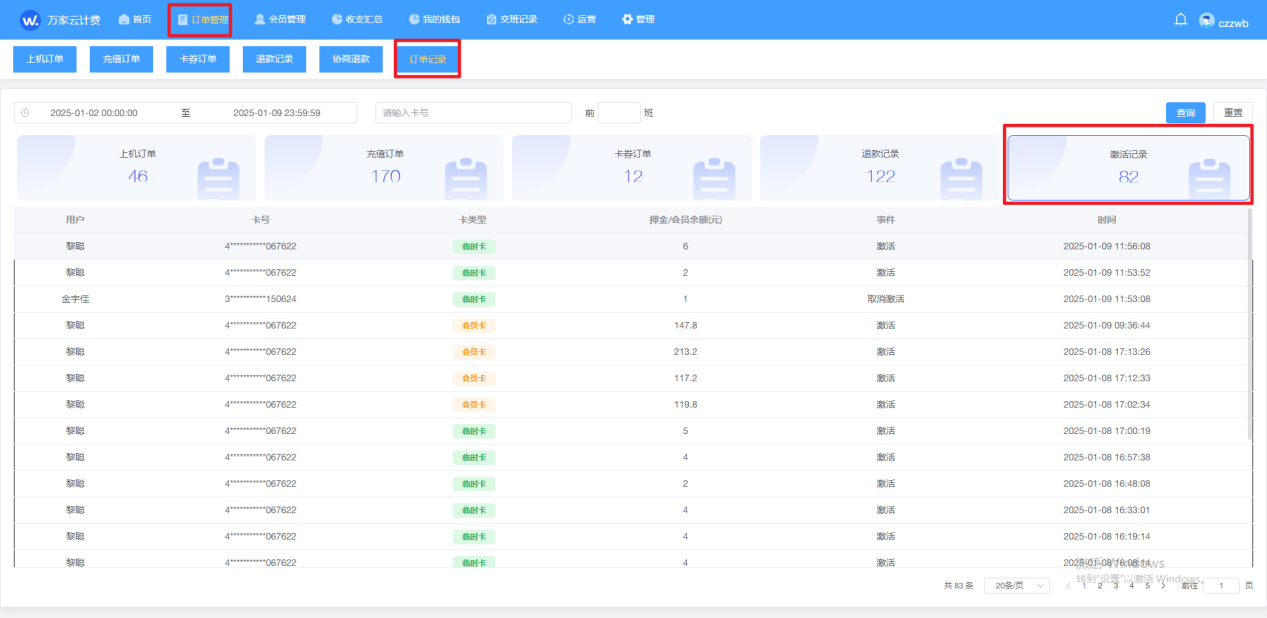
Task: Open the notification bell
Action: (x=1180, y=20)
